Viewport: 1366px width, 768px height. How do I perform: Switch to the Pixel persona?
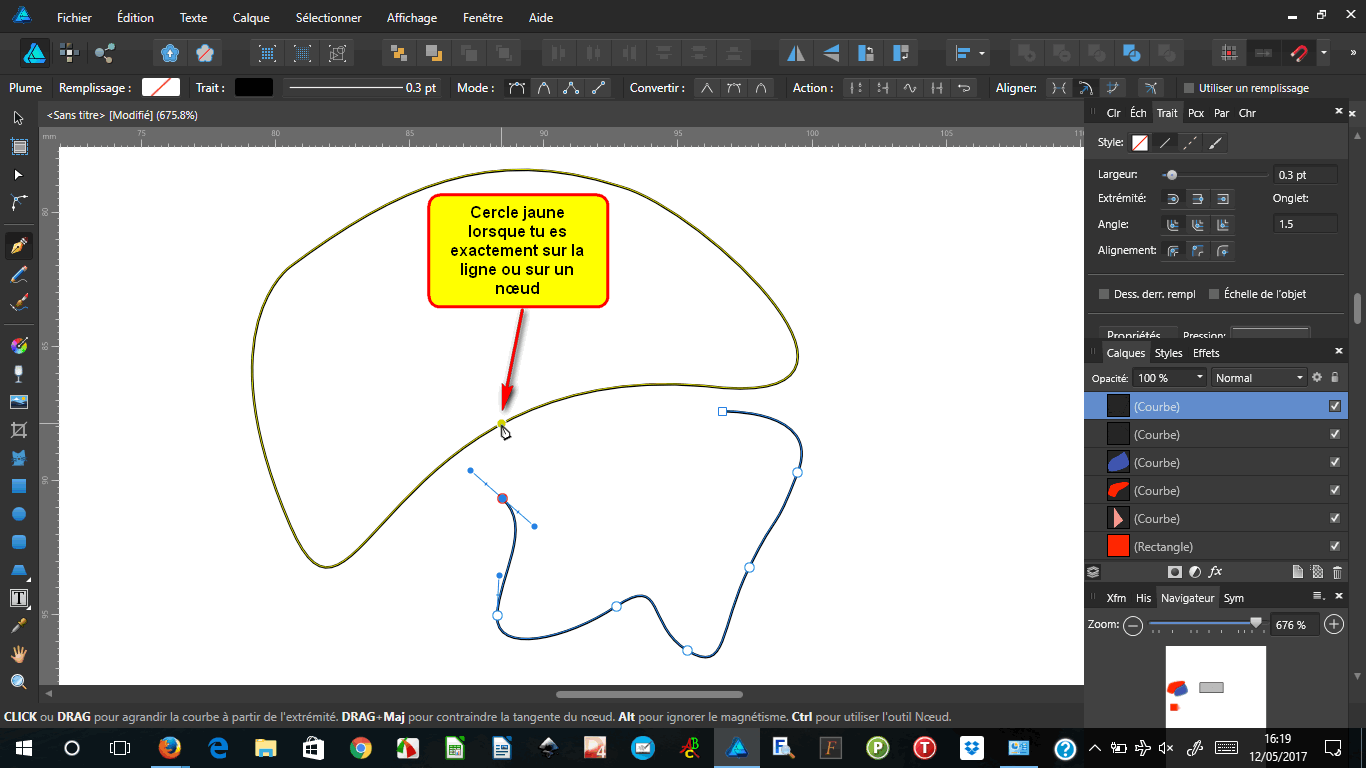tap(69, 52)
